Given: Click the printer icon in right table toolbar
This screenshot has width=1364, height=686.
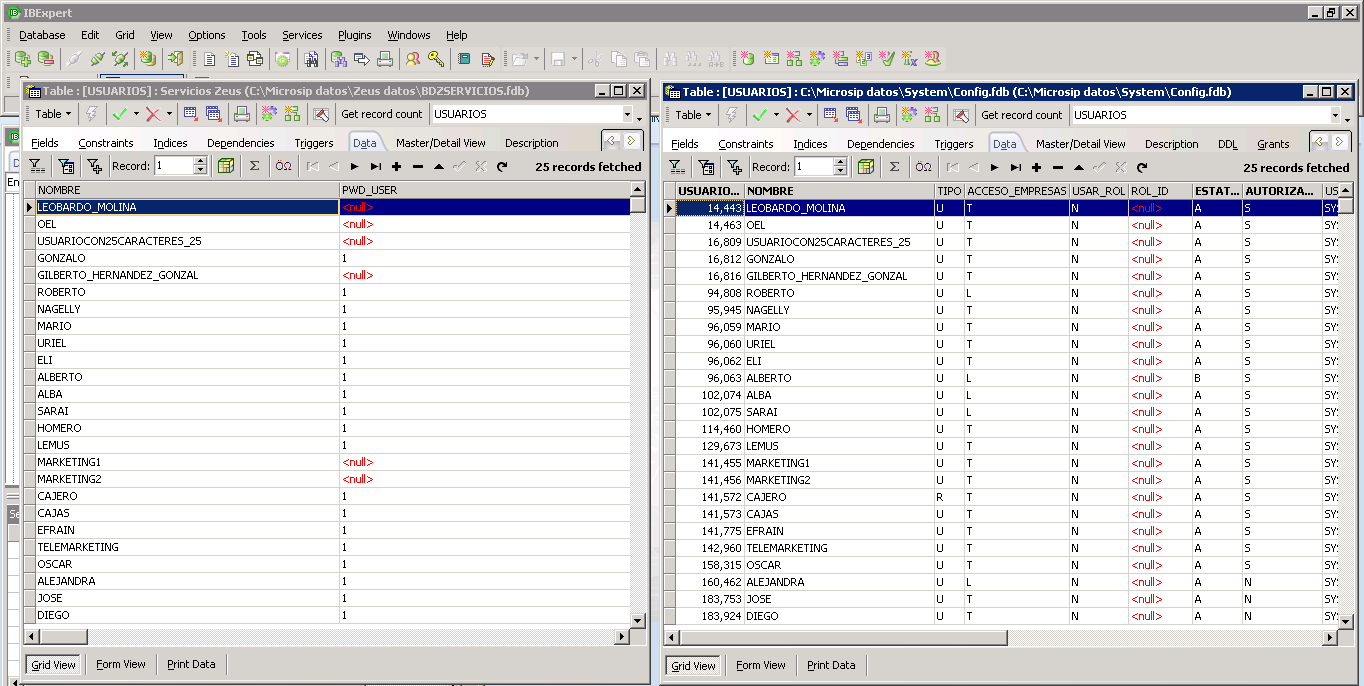Looking at the screenshot, I should coord(881,115).
